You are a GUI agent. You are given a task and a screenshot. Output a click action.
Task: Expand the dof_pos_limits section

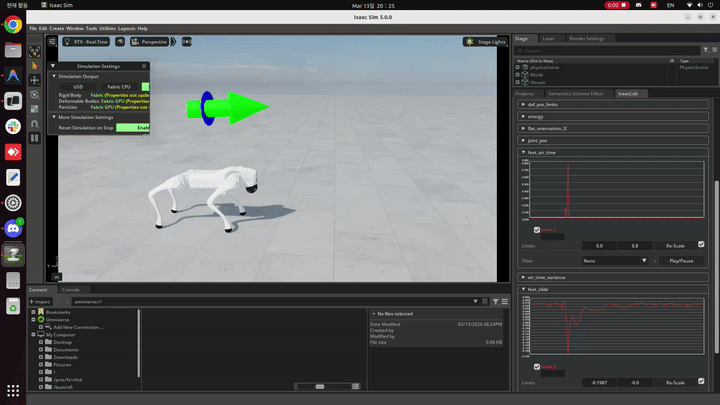tap(613, 105)
